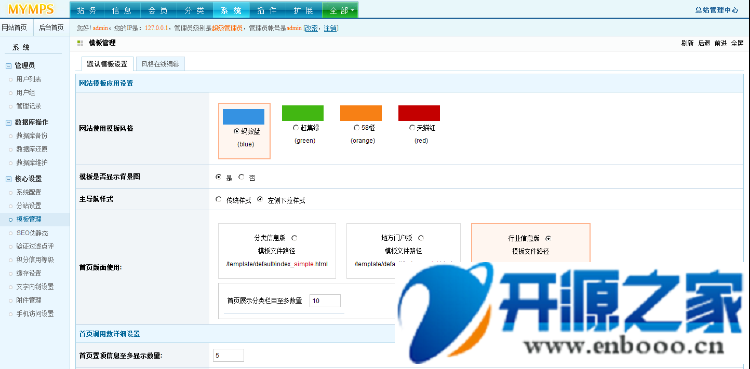Image resolution: width=750 pixels, height=369 pixels.
Task: Collapse the 核心设置 sidebar group
Action: 9,179
